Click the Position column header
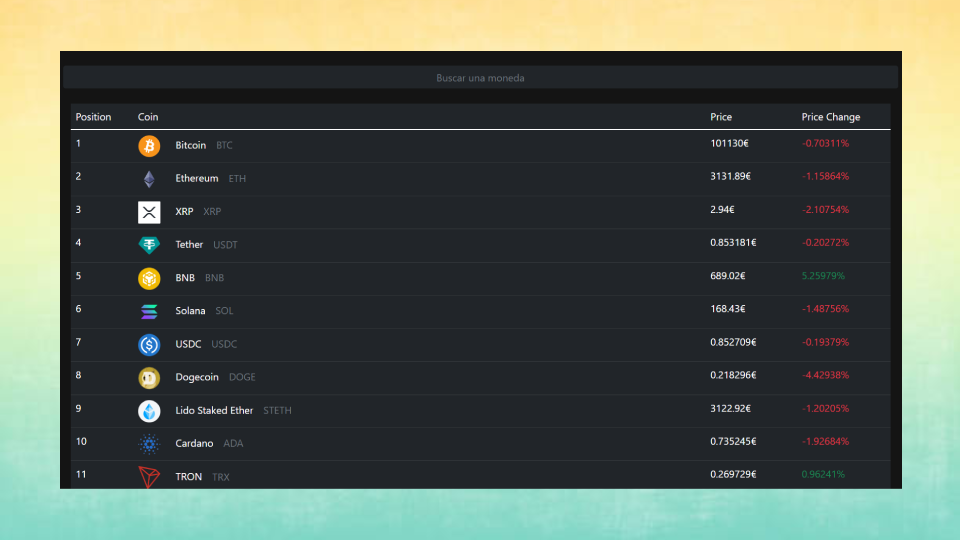The width and height of the screenshot is (960, 540). (93, 117)
